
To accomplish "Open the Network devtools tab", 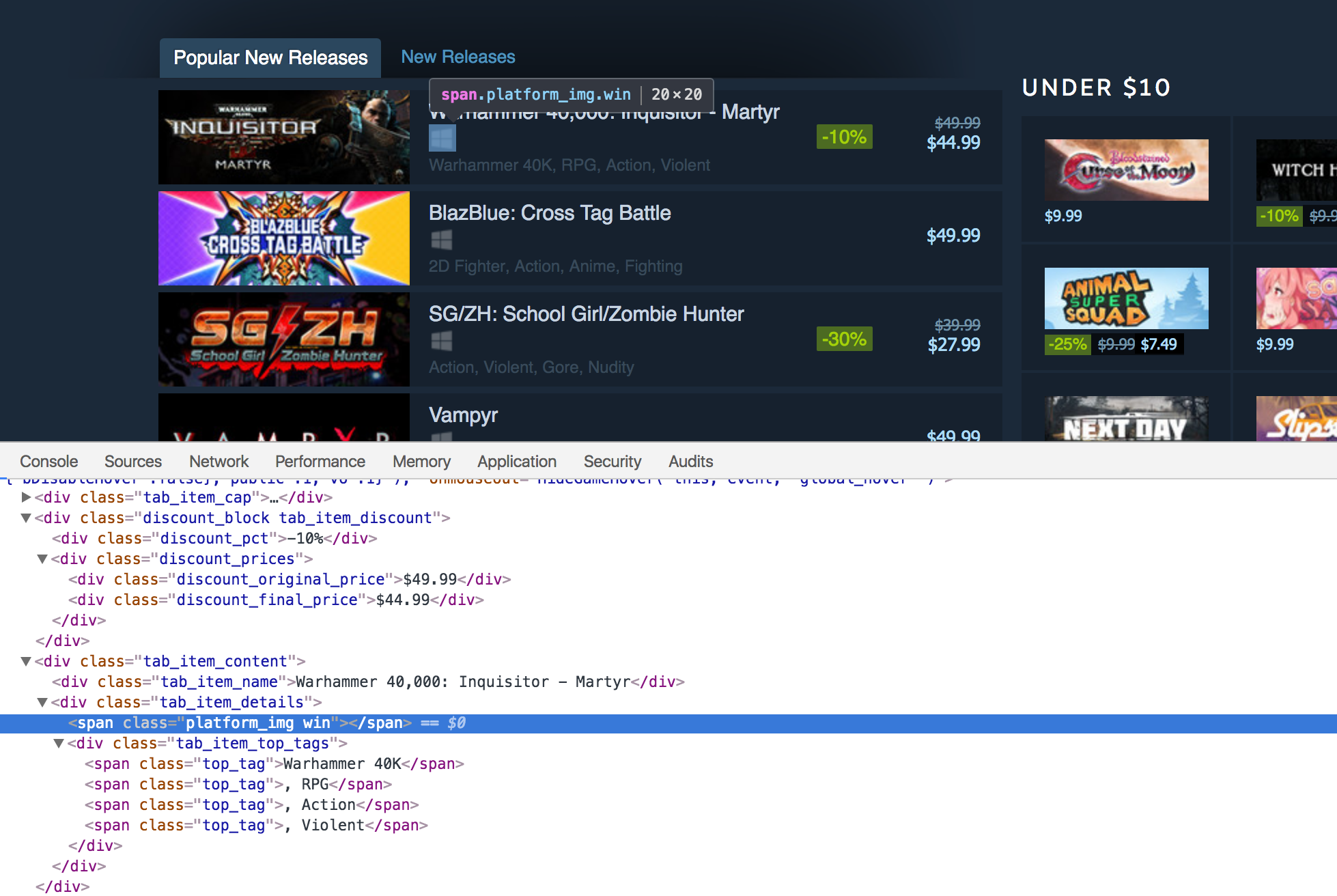I will [x=219, y=462].
